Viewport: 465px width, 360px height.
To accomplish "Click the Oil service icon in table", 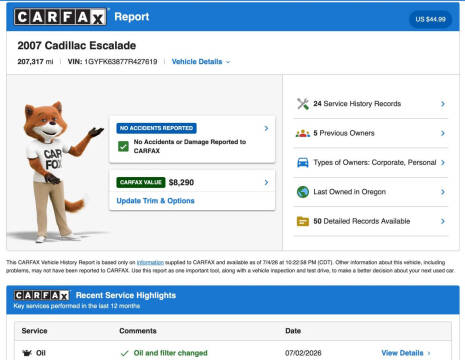I will pyautogui.click(x=27, y=353).
